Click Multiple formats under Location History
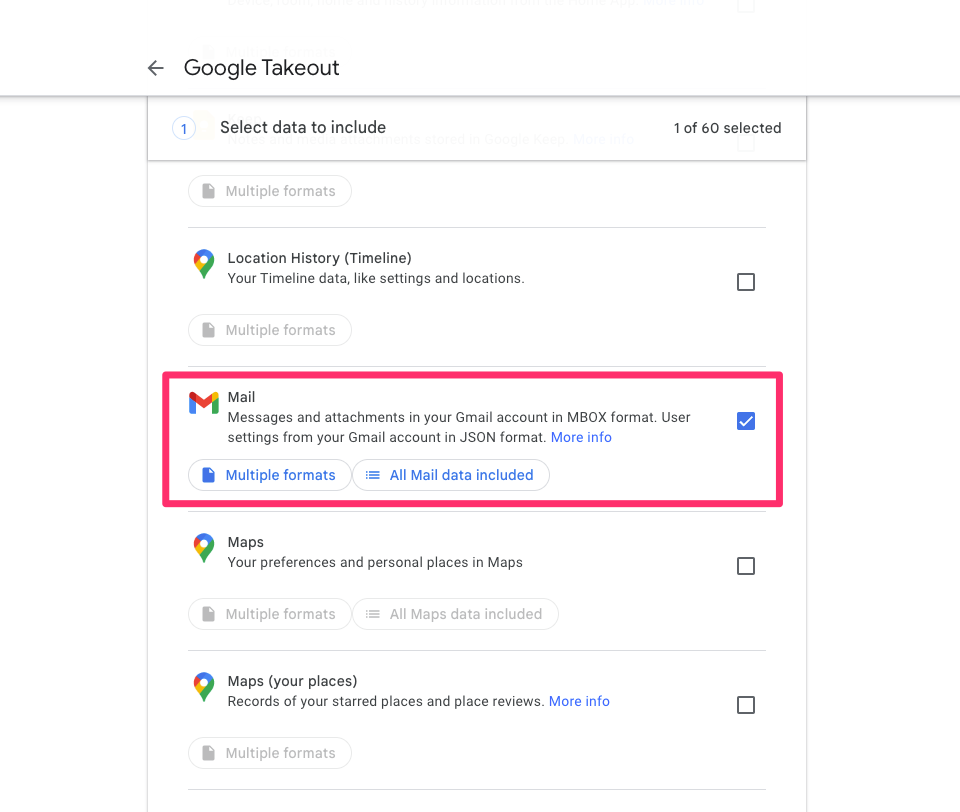Screen dimensions: 960x812 click(270, 330)
